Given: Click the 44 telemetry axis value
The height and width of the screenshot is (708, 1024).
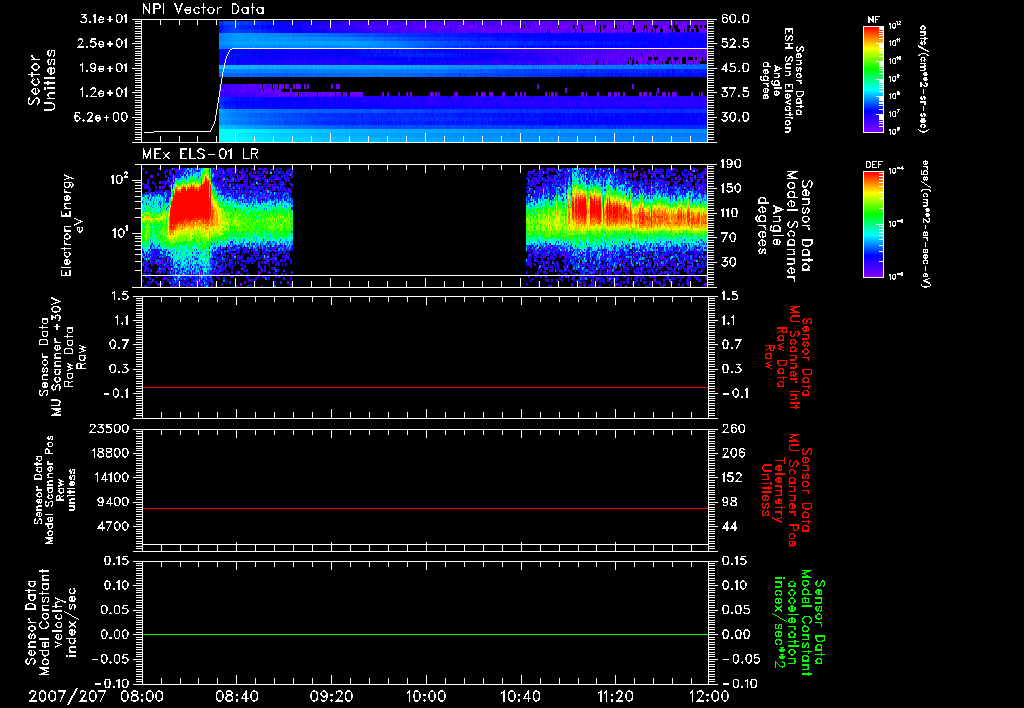Looking at the screenshot, I should pos(729,526).
